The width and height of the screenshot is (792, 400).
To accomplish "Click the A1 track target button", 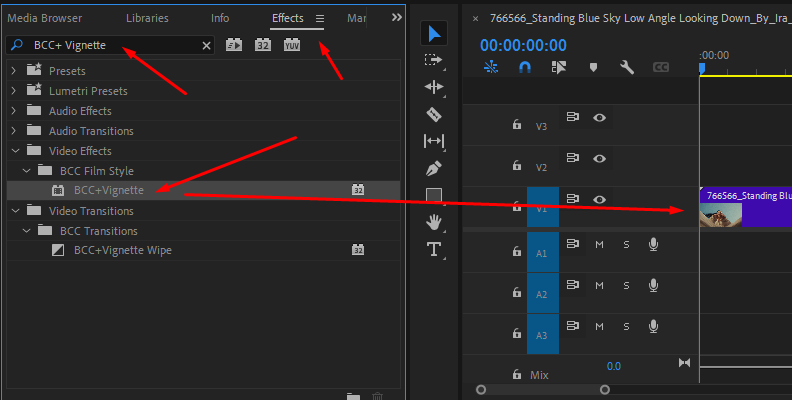I will (x=542, y=252).
